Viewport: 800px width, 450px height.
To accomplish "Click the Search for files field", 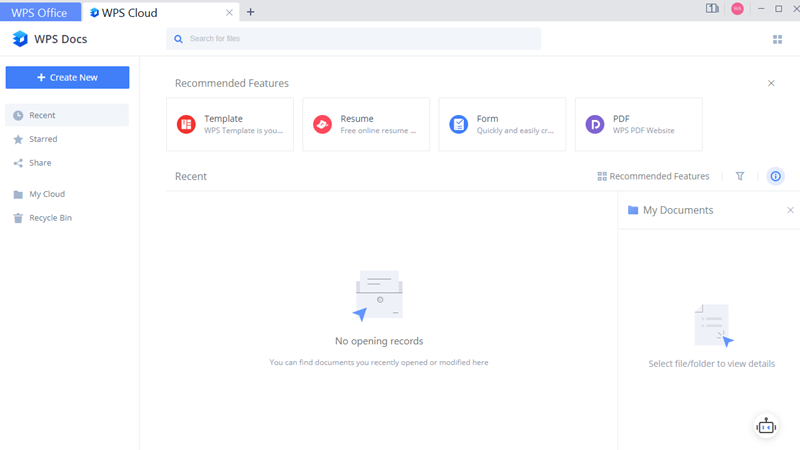I will click(x=353, y=39).
